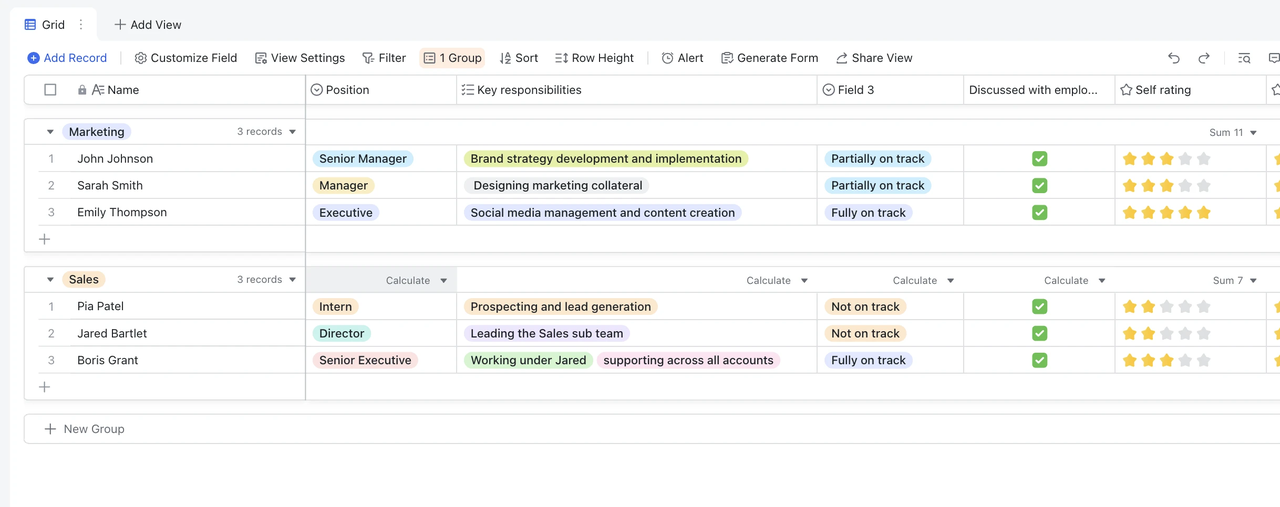Click 'supporting across all accounts' tag
The height and width of the screenshot is (507, 1280).
(x=688, y=361)
